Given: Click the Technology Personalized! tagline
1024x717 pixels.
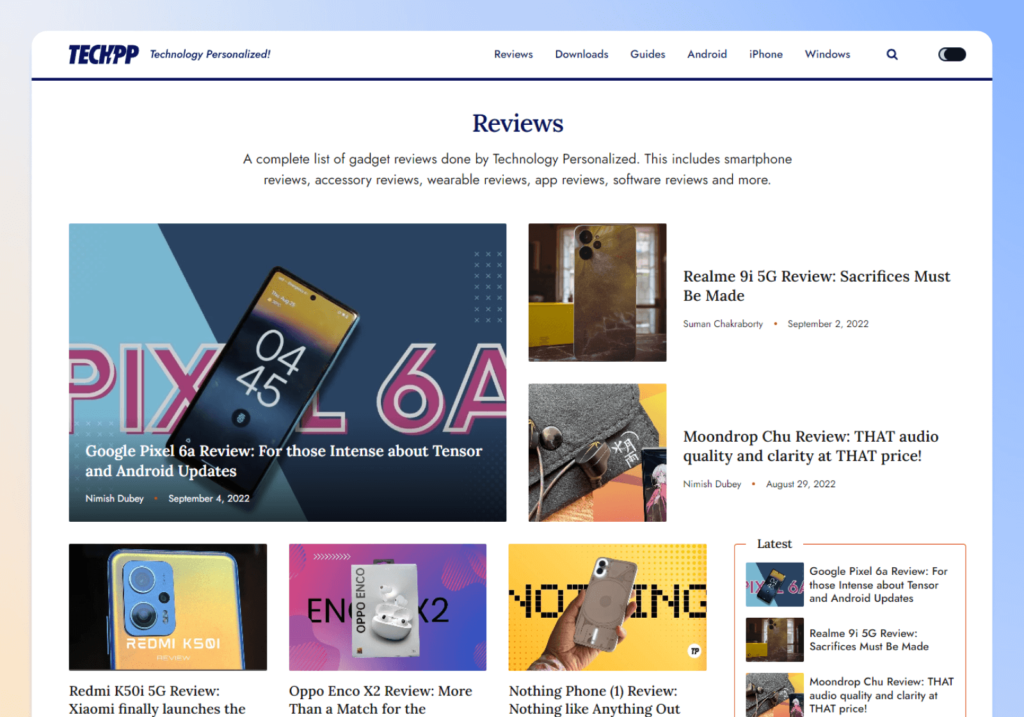Looking at the screenshot, I should coord(210,54).
